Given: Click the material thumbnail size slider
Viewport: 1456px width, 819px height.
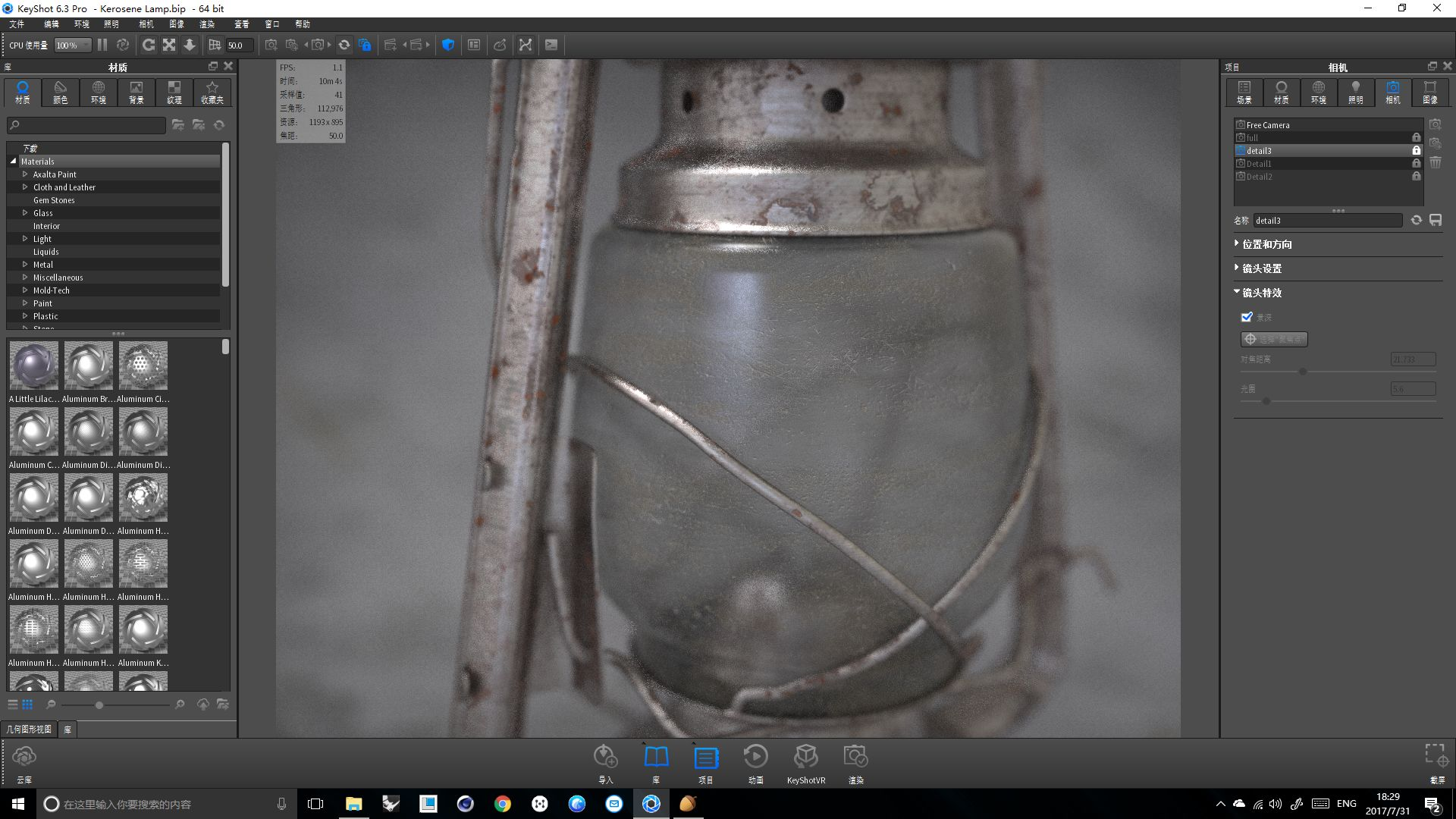Looking at the screenshot, I should pos(99,705).
